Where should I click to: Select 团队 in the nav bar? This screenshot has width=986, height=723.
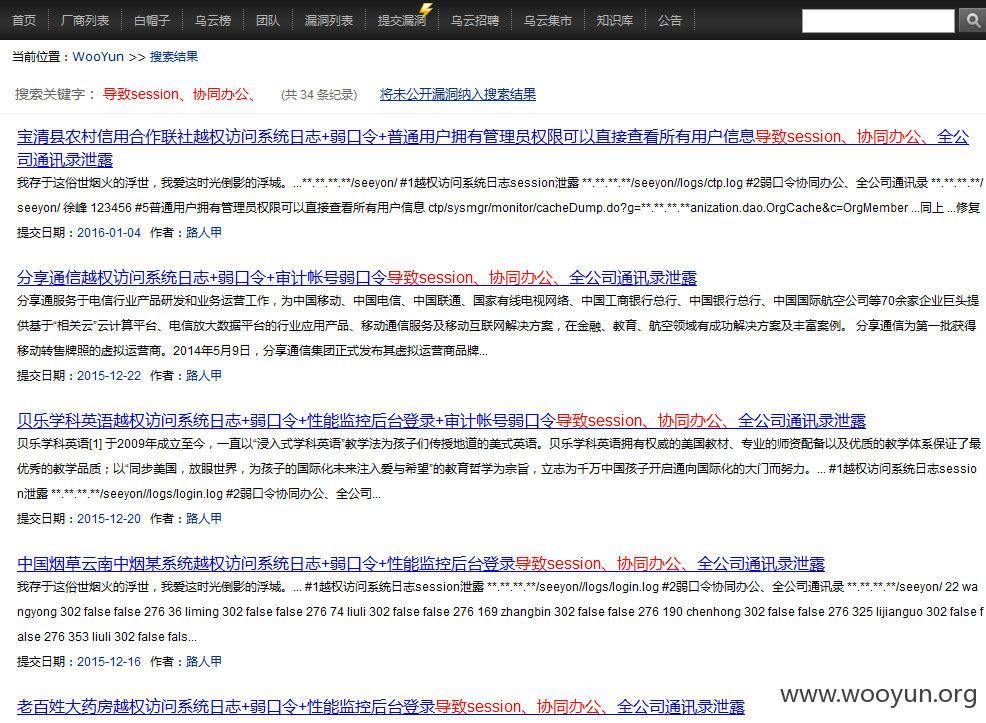click(x=268, y=21)
